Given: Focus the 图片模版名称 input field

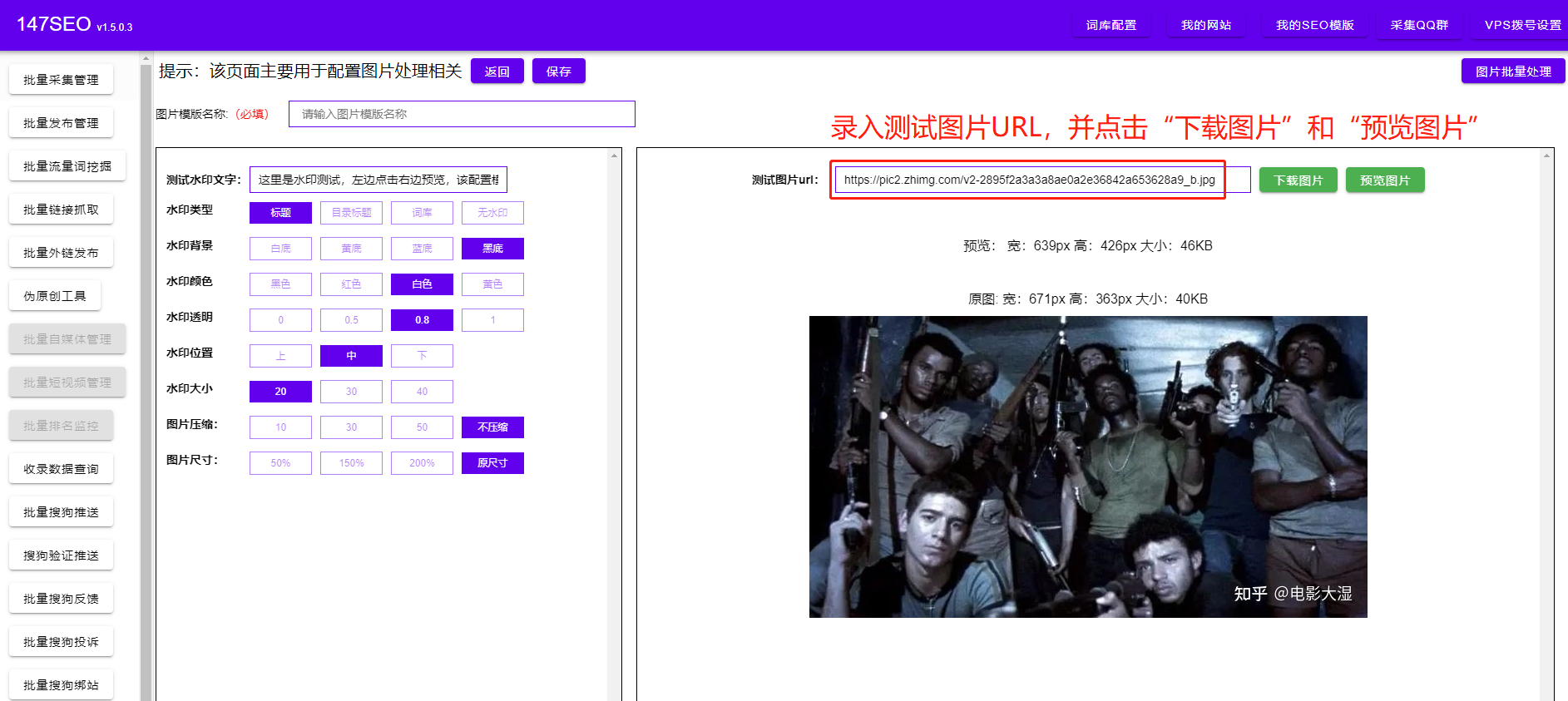Looking at the screenshot, I should point(462,114).
